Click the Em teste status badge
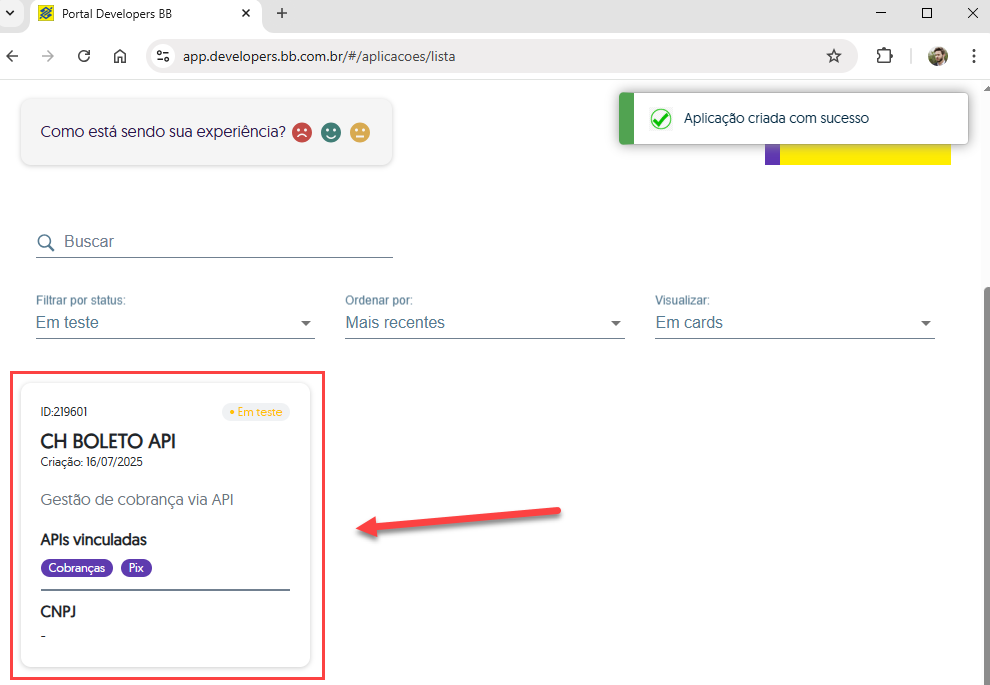The height and width of the screenshot is (685, 990). [x=256, y=412]
